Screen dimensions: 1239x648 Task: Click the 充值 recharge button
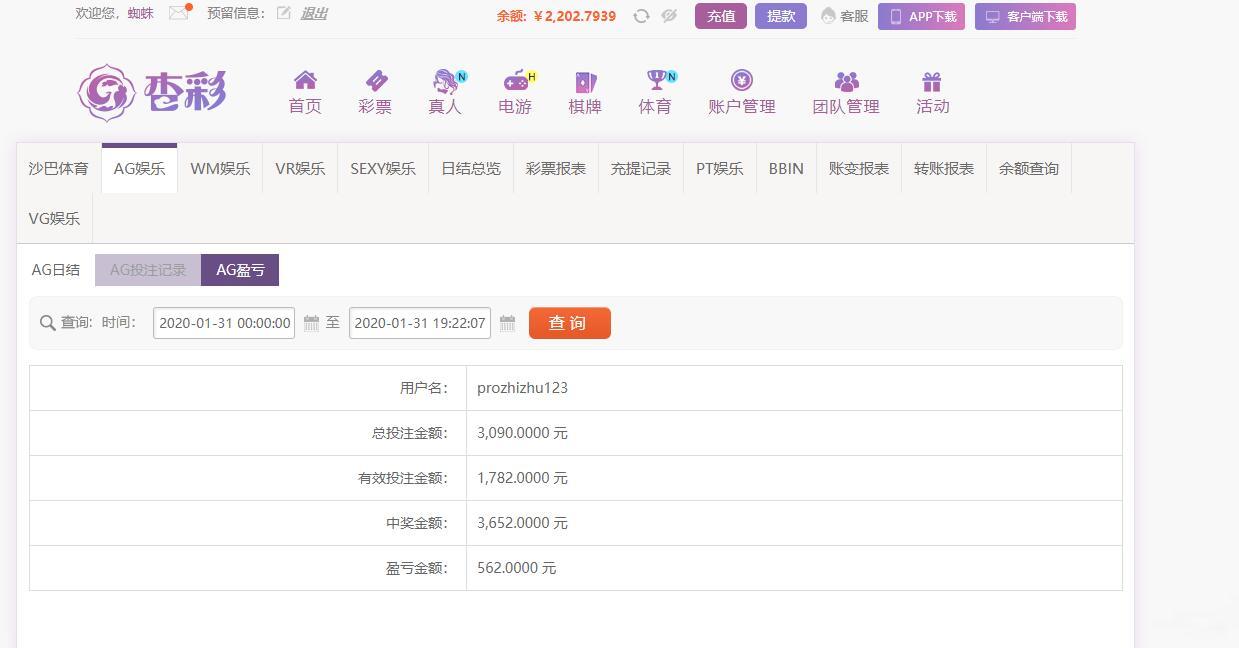[721, 16]
